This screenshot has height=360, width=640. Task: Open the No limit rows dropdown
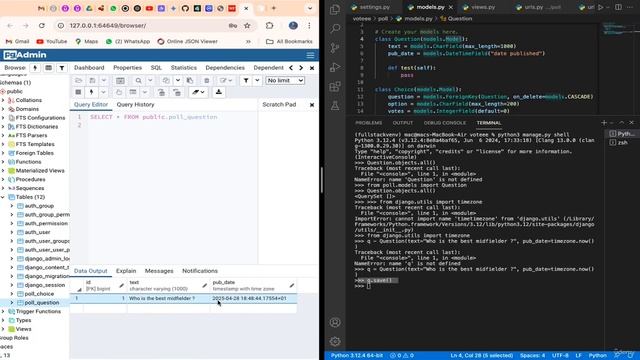point(285,80)
